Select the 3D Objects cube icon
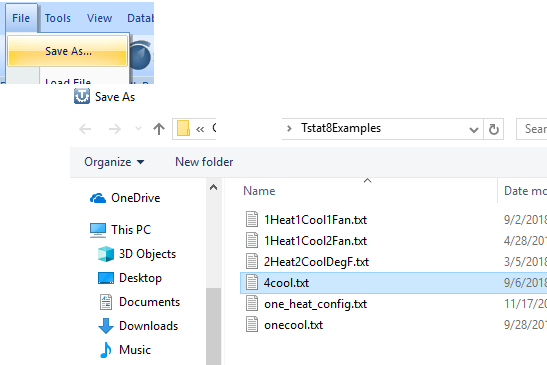The width and height of the screenshot is (547, 365). pyautogui.click(x=106, y=254)
